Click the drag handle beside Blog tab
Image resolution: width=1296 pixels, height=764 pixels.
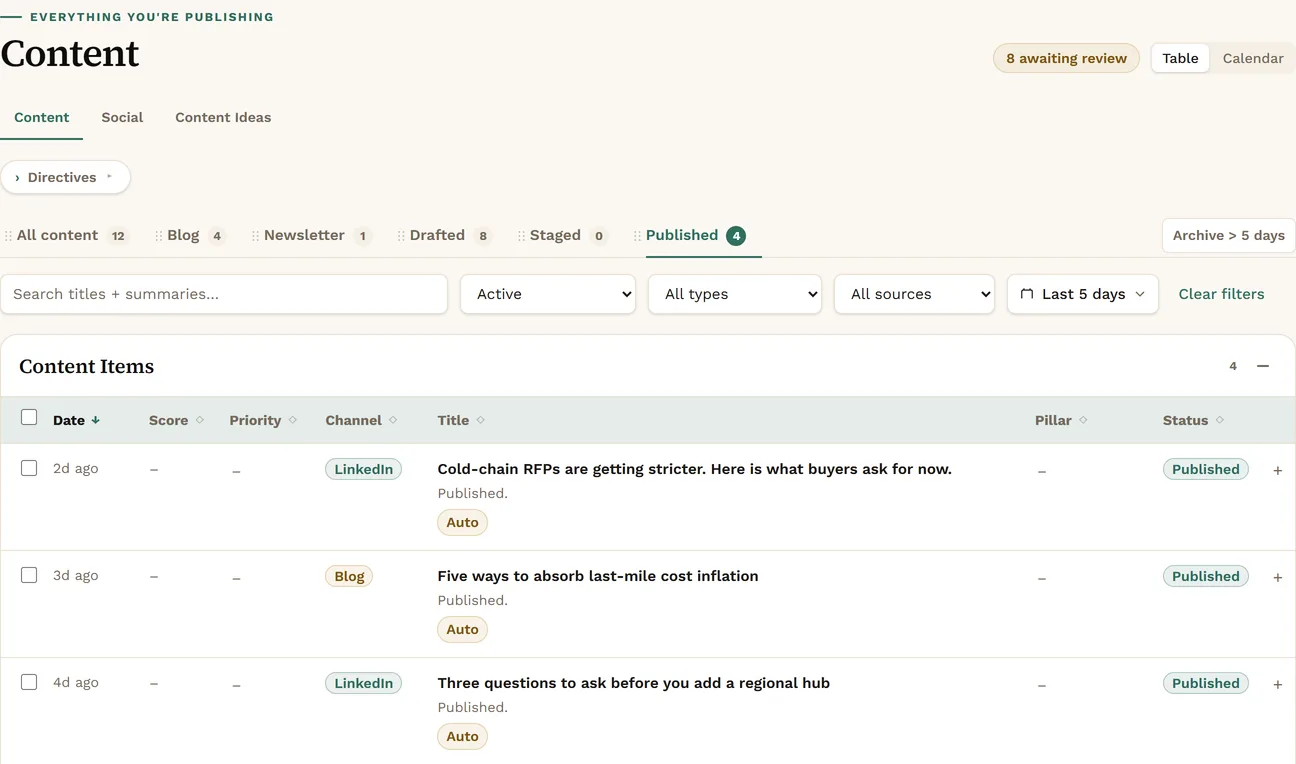(x=159, y=236)
